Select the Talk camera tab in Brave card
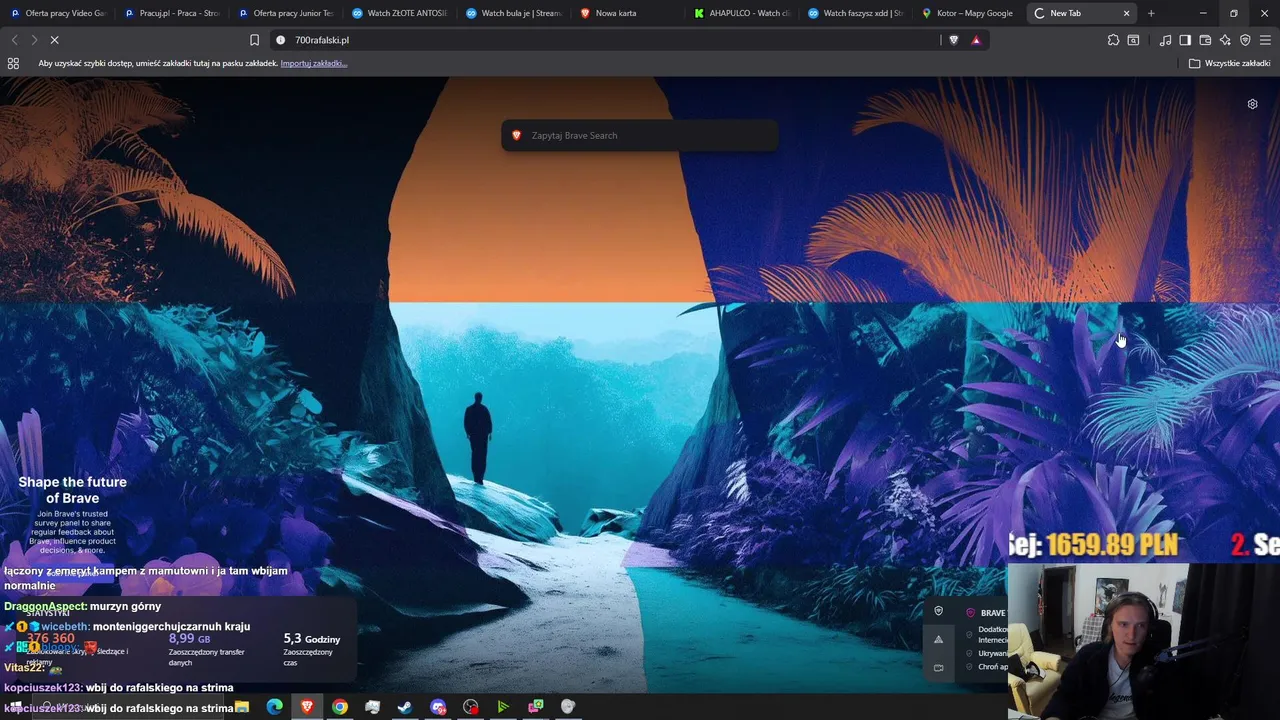This screenshot has width=1280, height=720. click(x=938, y=667)
